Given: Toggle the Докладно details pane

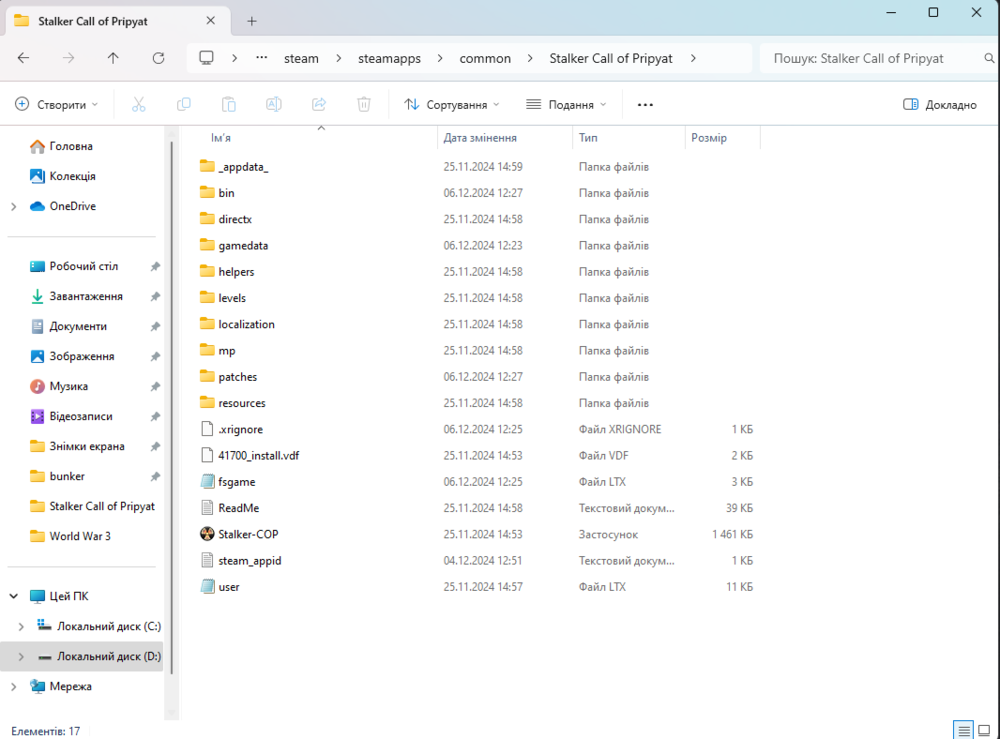Looking at the screenshot, I should [939, 104].
